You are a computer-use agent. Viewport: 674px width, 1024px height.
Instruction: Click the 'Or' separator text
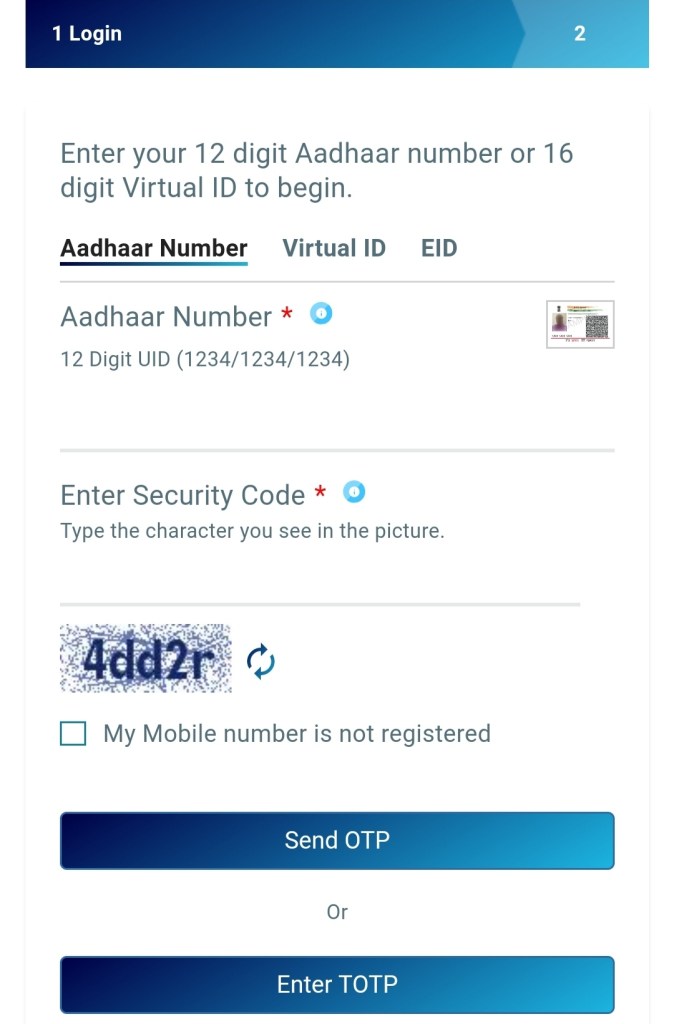point(337,912)
